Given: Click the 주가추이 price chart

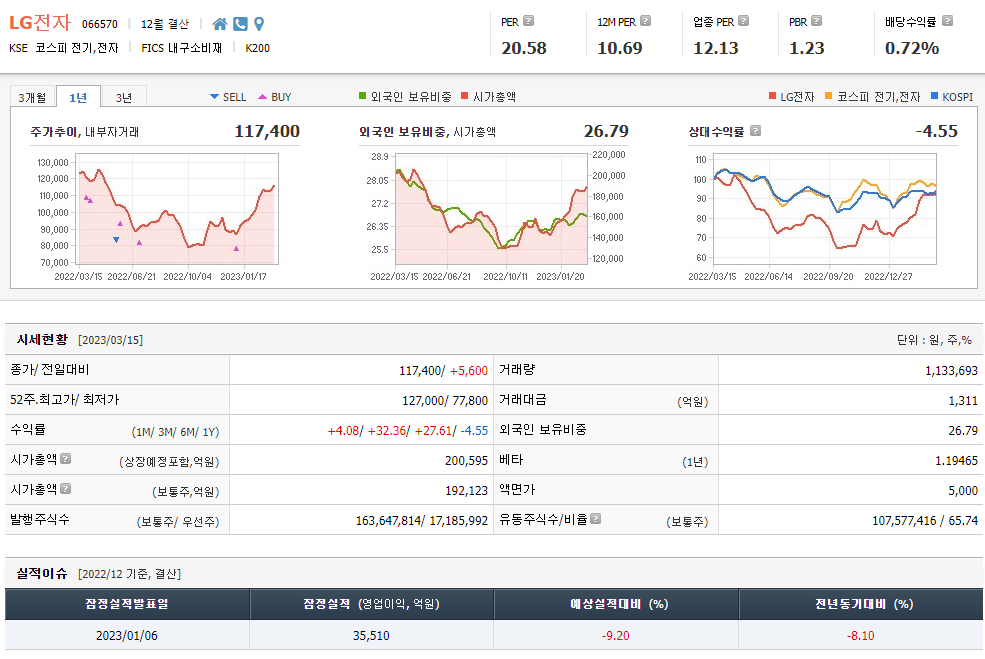Looking at the screenshot, I should (x=178, y=209).
